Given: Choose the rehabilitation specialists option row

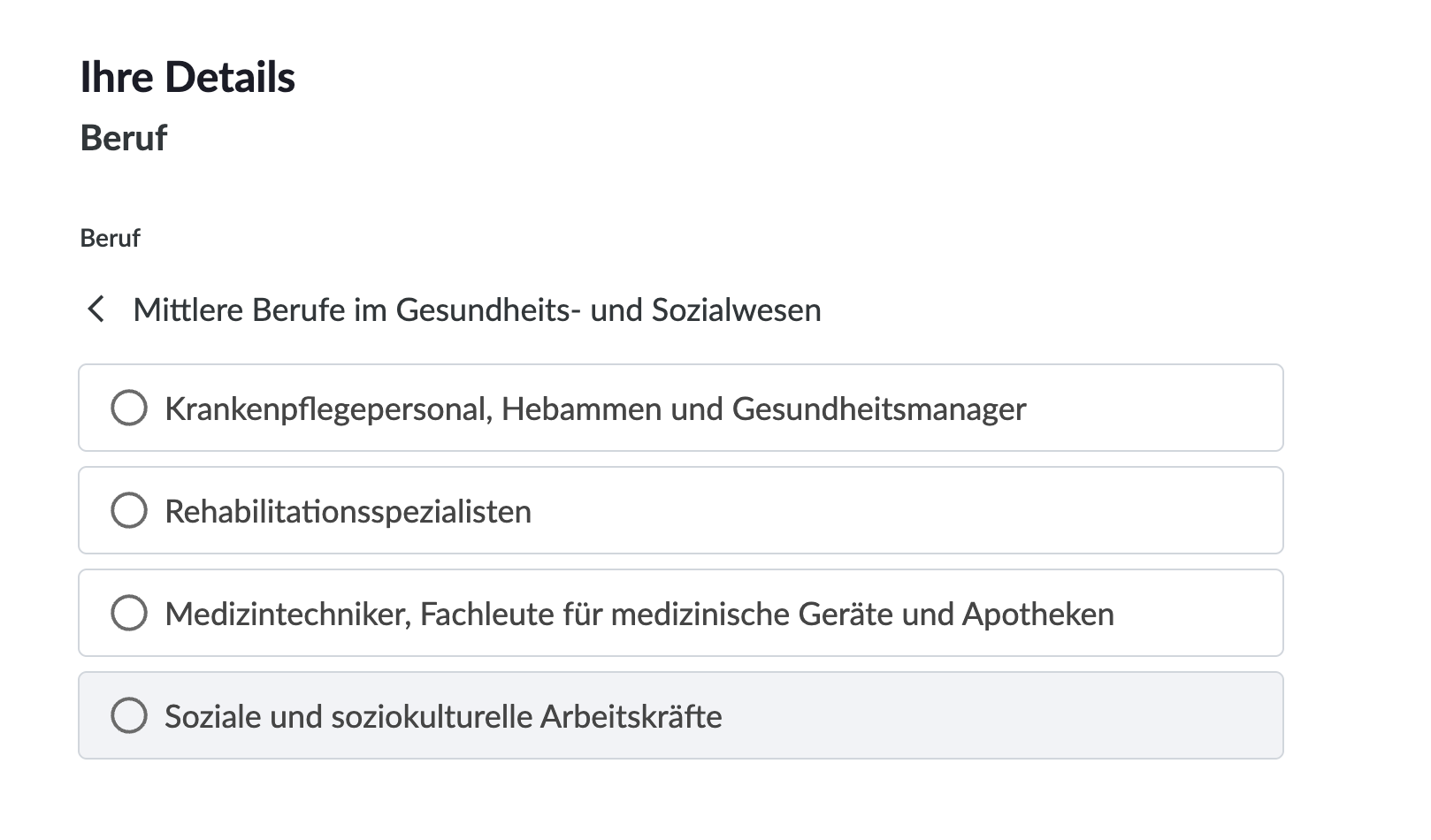Looking at the screenshot, I should [349, 510].
